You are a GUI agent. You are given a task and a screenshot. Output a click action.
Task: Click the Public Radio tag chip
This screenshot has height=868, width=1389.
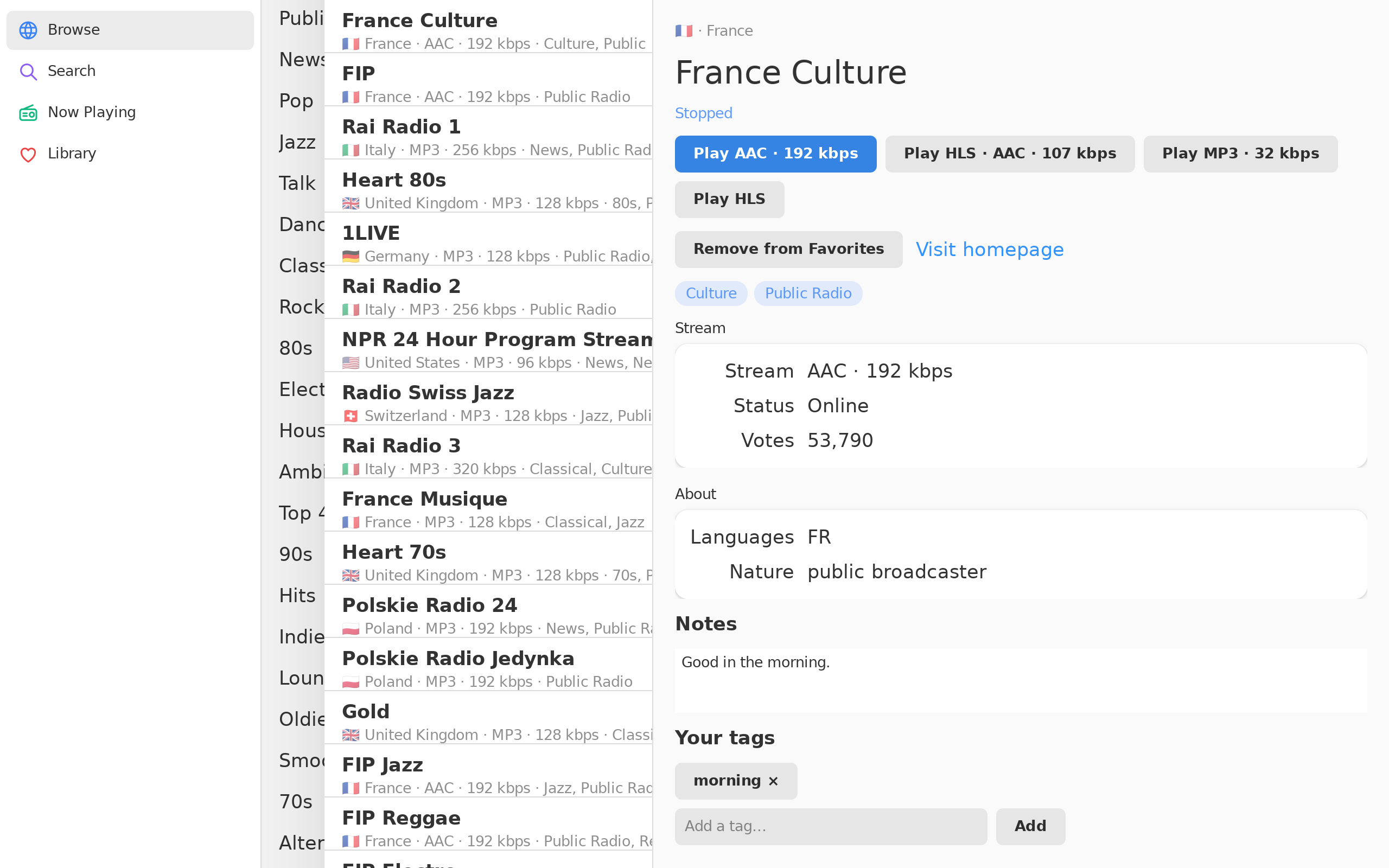[807, 293]
